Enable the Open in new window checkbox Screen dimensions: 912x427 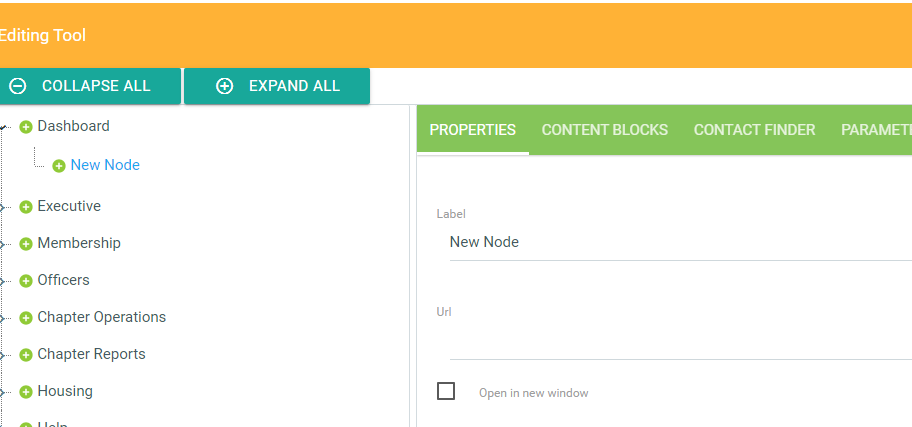tap(446, 391)
